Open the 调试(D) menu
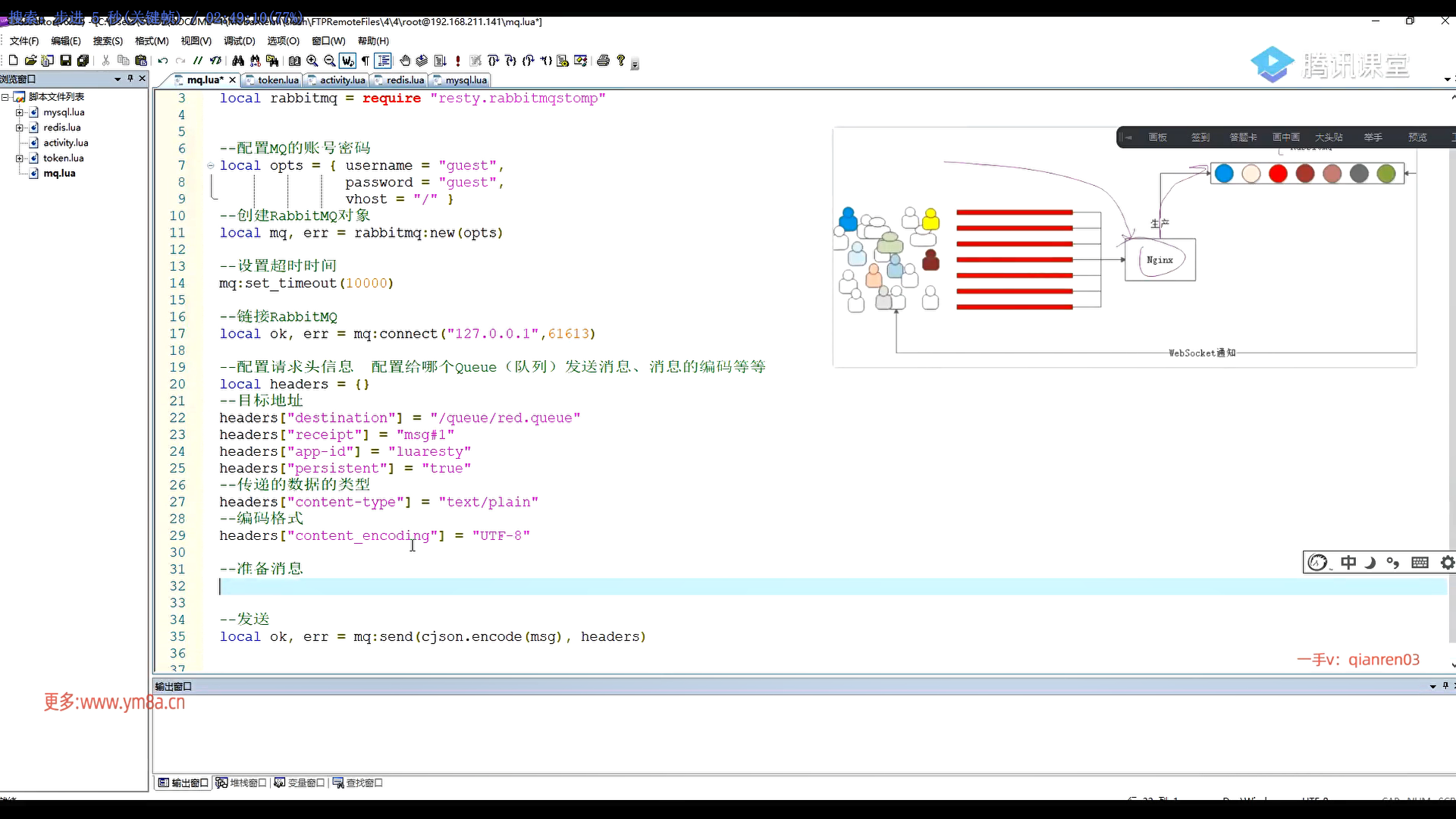 click(239, 41)
